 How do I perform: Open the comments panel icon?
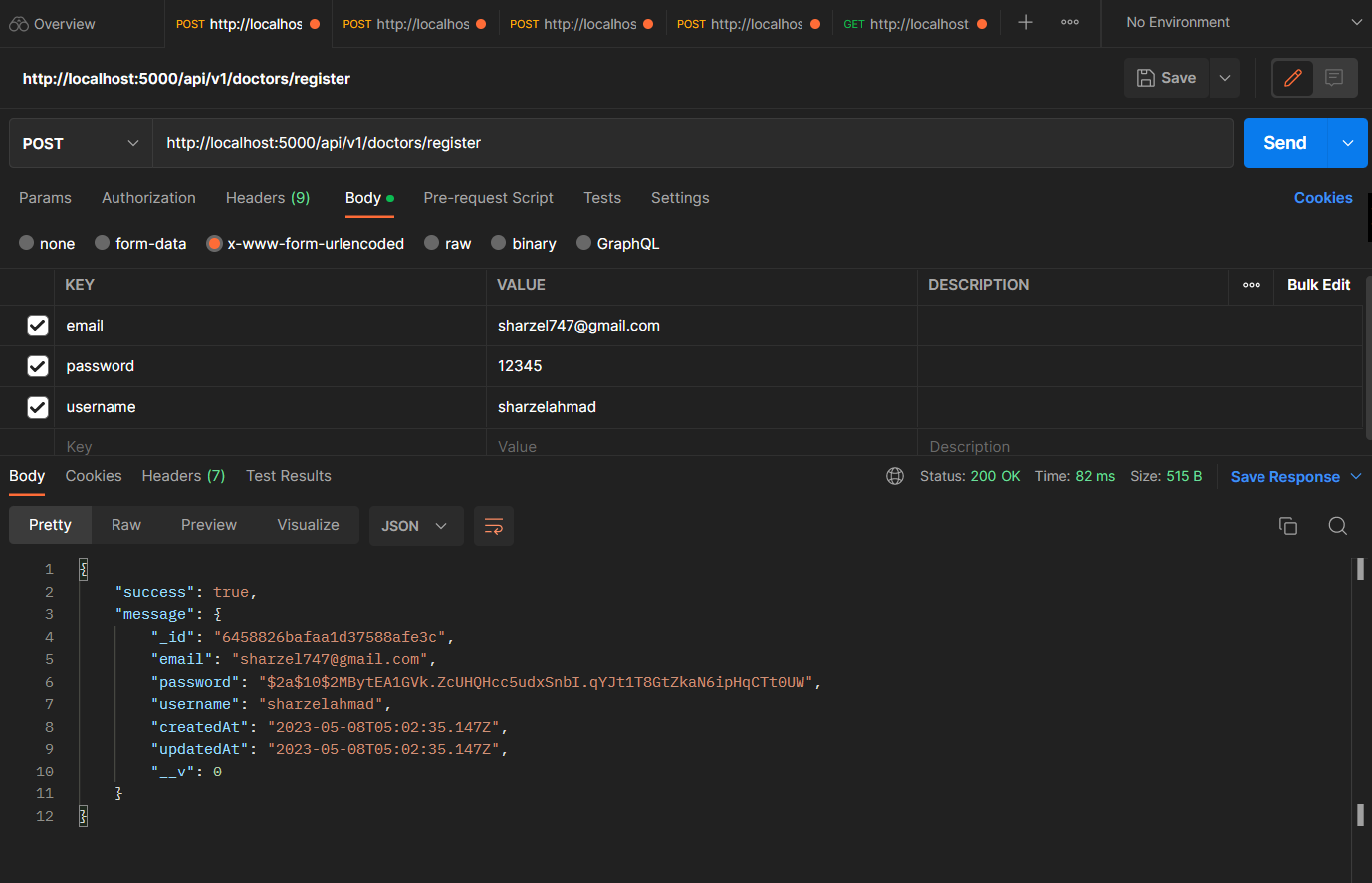tap(1335, 77)
